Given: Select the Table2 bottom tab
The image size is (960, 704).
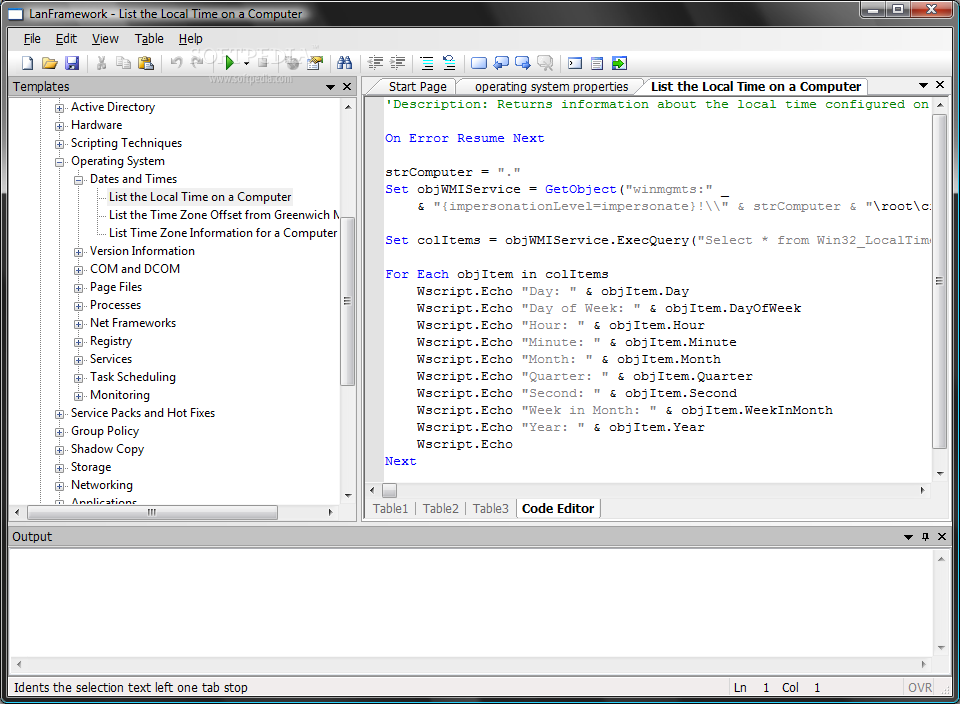Looking at the screenshot, I should (x=440, y=508).
